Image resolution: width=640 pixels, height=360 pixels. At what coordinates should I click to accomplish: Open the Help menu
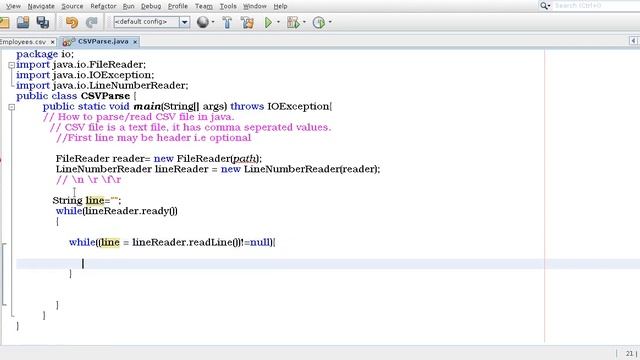[x=280, y=6]
